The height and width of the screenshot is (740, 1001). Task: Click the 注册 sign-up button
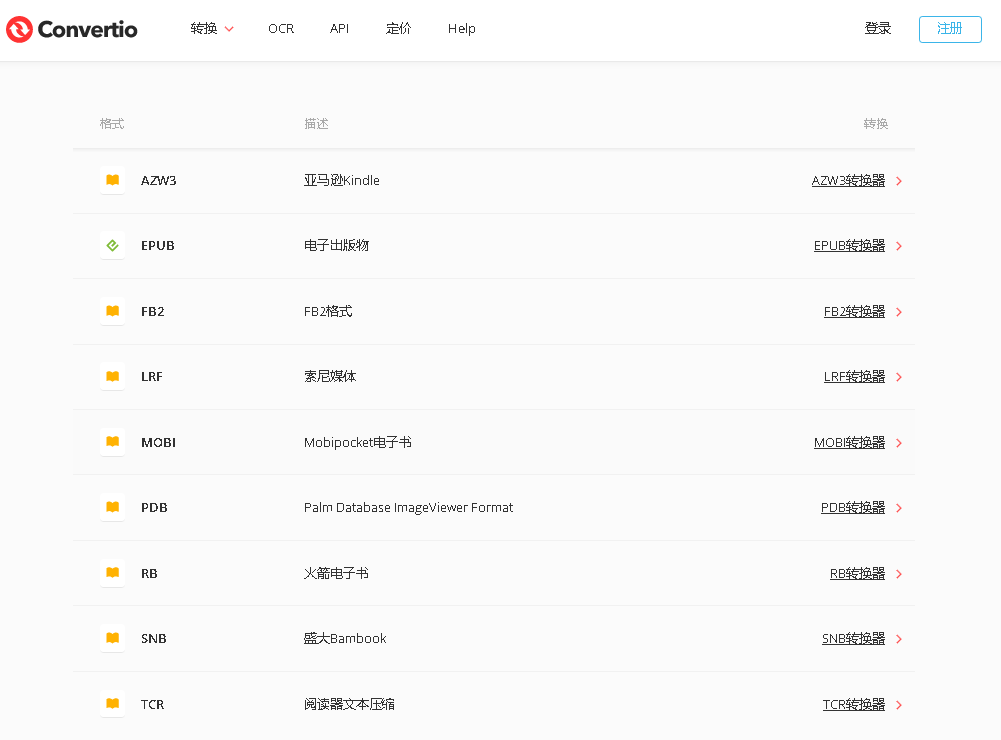tap(949, 29)
